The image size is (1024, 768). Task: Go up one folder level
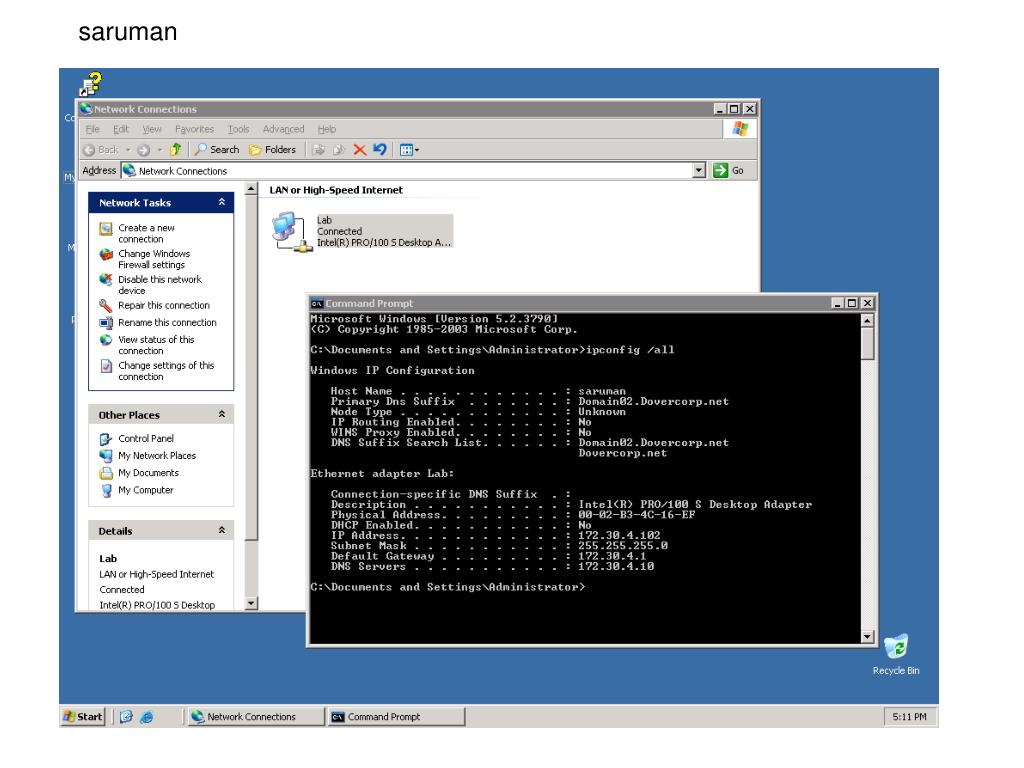(176, 150)
